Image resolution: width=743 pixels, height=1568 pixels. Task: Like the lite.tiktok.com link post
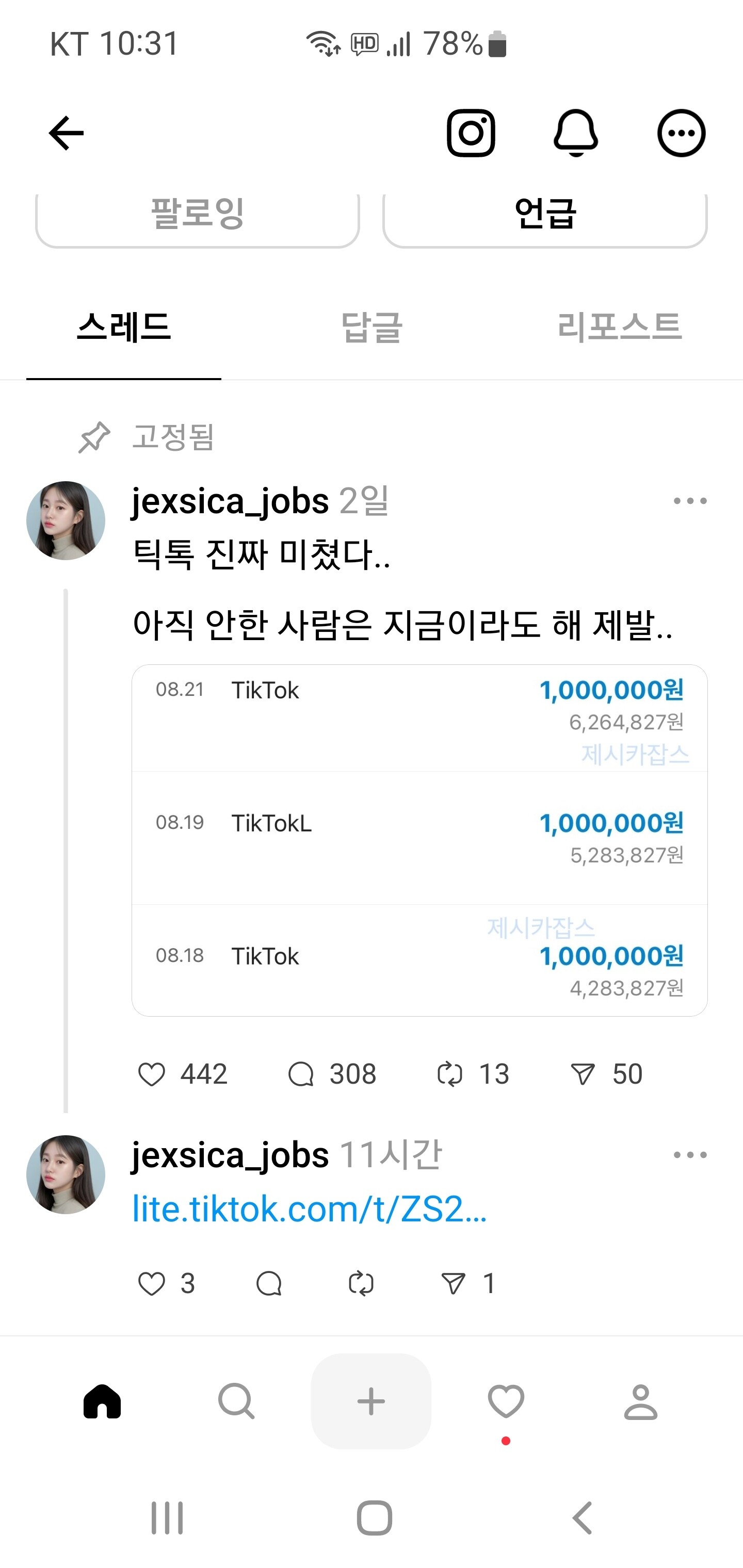(x=152, y=1284)
